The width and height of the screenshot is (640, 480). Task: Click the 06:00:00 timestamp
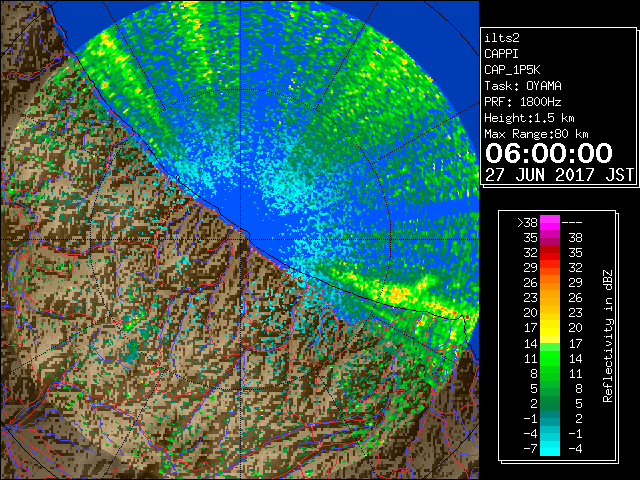coord(549,153)
